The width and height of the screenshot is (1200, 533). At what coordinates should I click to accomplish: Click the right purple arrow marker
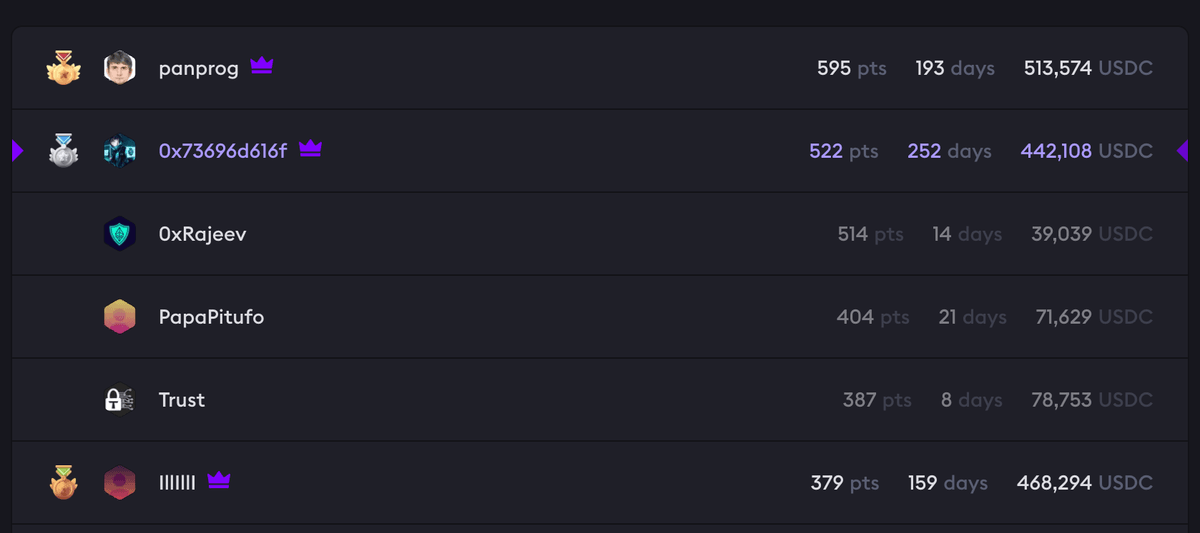coord(1182,151)
